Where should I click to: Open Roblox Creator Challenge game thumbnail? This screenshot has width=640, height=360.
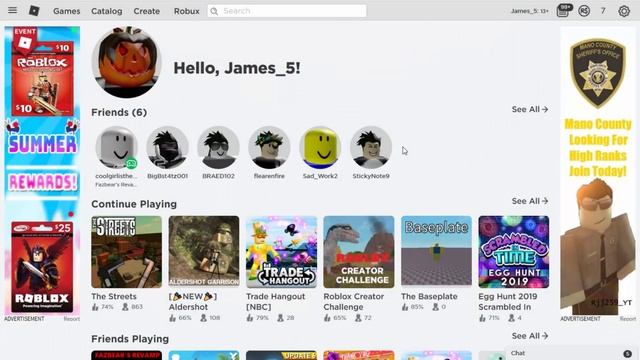(x=359, y=252)
